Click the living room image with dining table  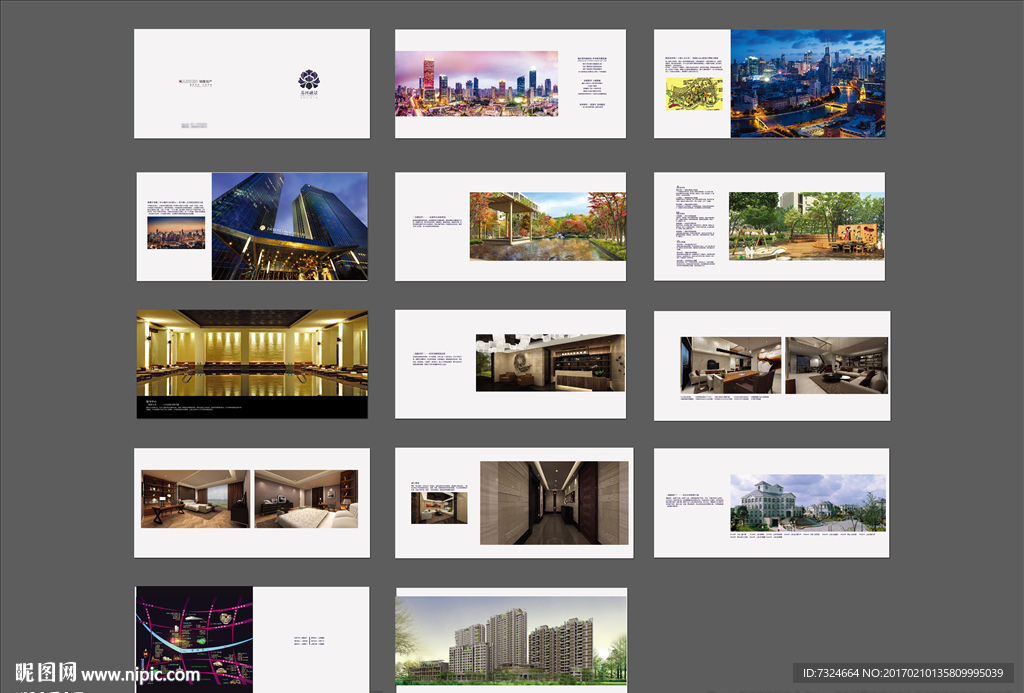coord(730,365)
